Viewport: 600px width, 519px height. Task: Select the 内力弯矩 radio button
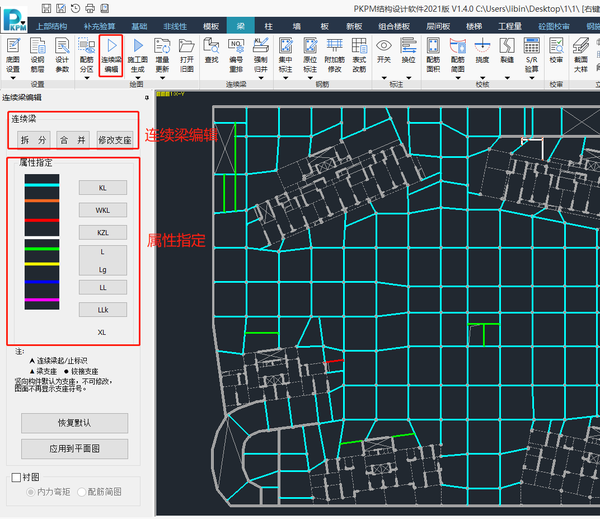pyautogui.click(x=30, y=492)
